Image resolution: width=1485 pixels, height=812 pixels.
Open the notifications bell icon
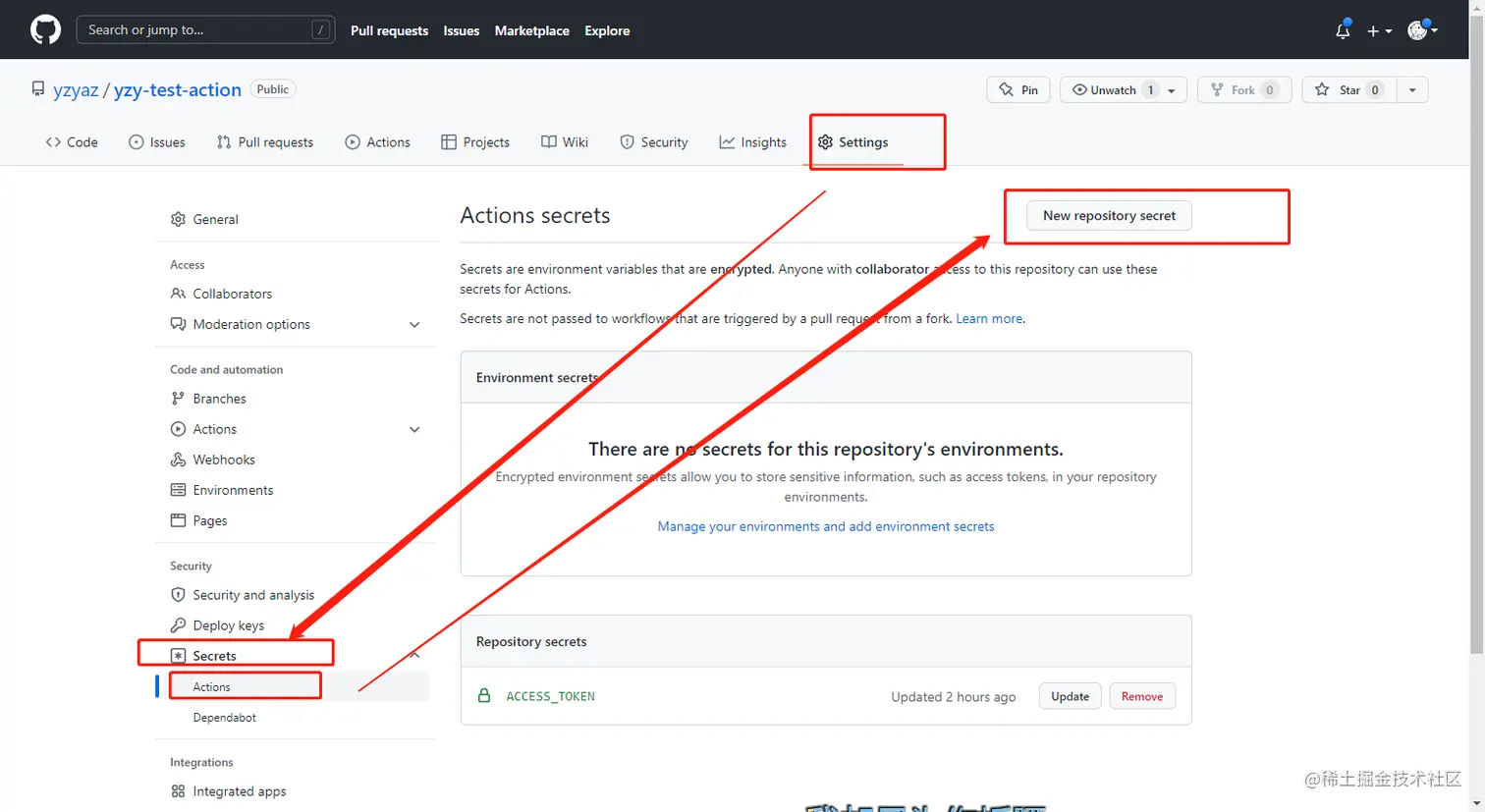click(x=1343, y=30)
